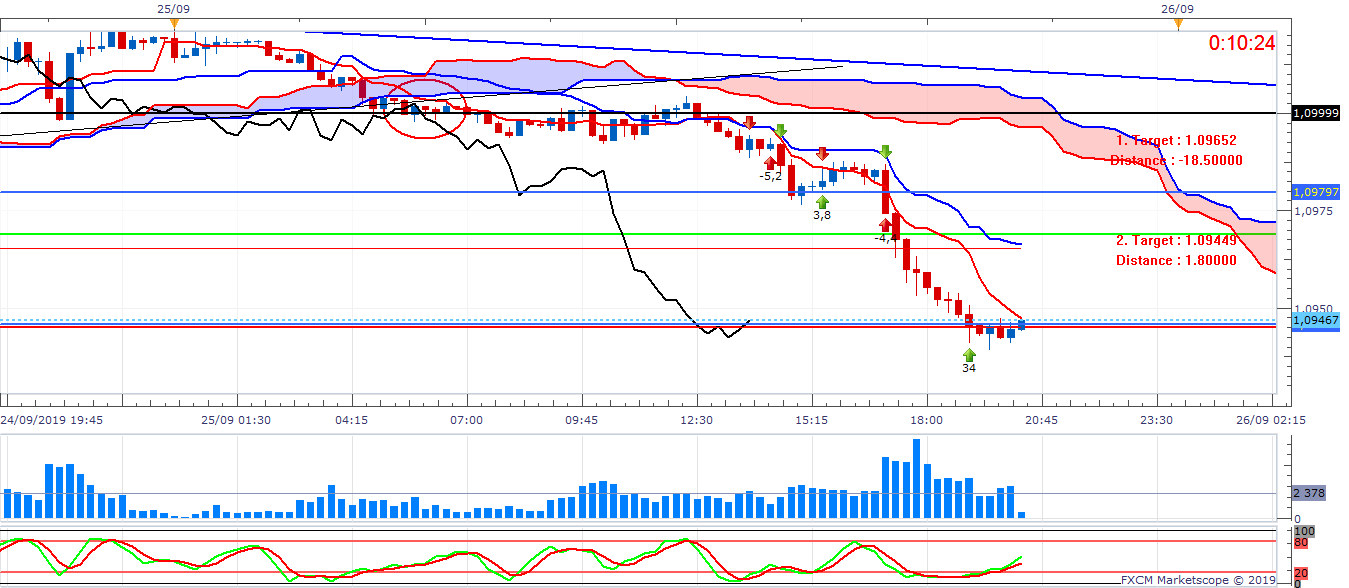This screenshot has width=1349, height=588.
Task: Click the 1,0950 price axis value
Action: click(x=1311, y=309)
